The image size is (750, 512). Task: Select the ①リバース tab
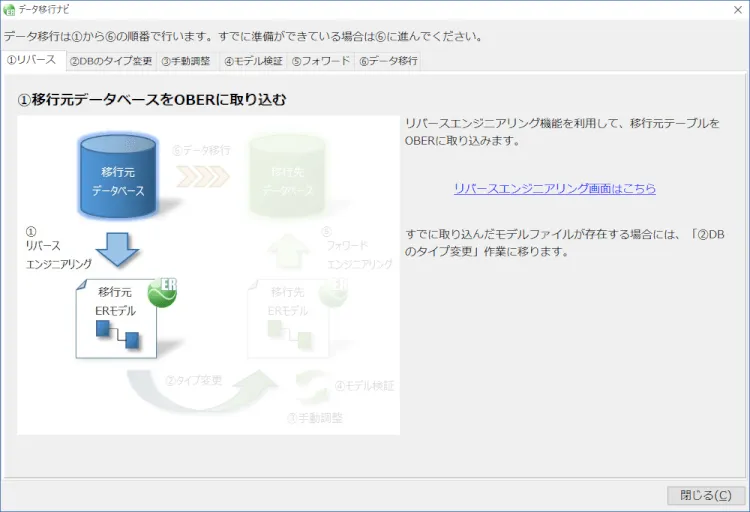31,60
